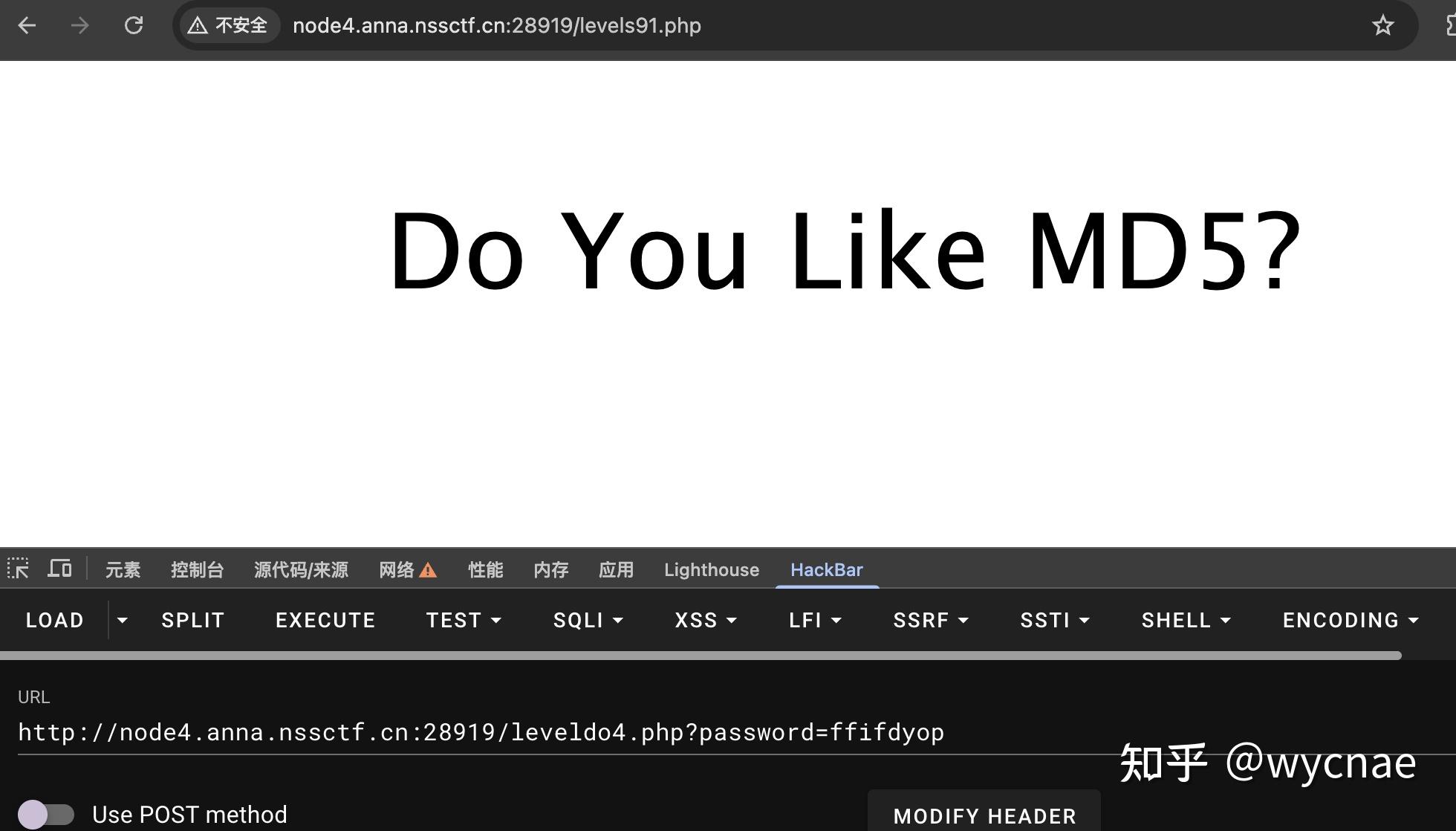Screen dimensions: 1456x831
Task: Click the back navigation arrow
Action: [27, 25]
